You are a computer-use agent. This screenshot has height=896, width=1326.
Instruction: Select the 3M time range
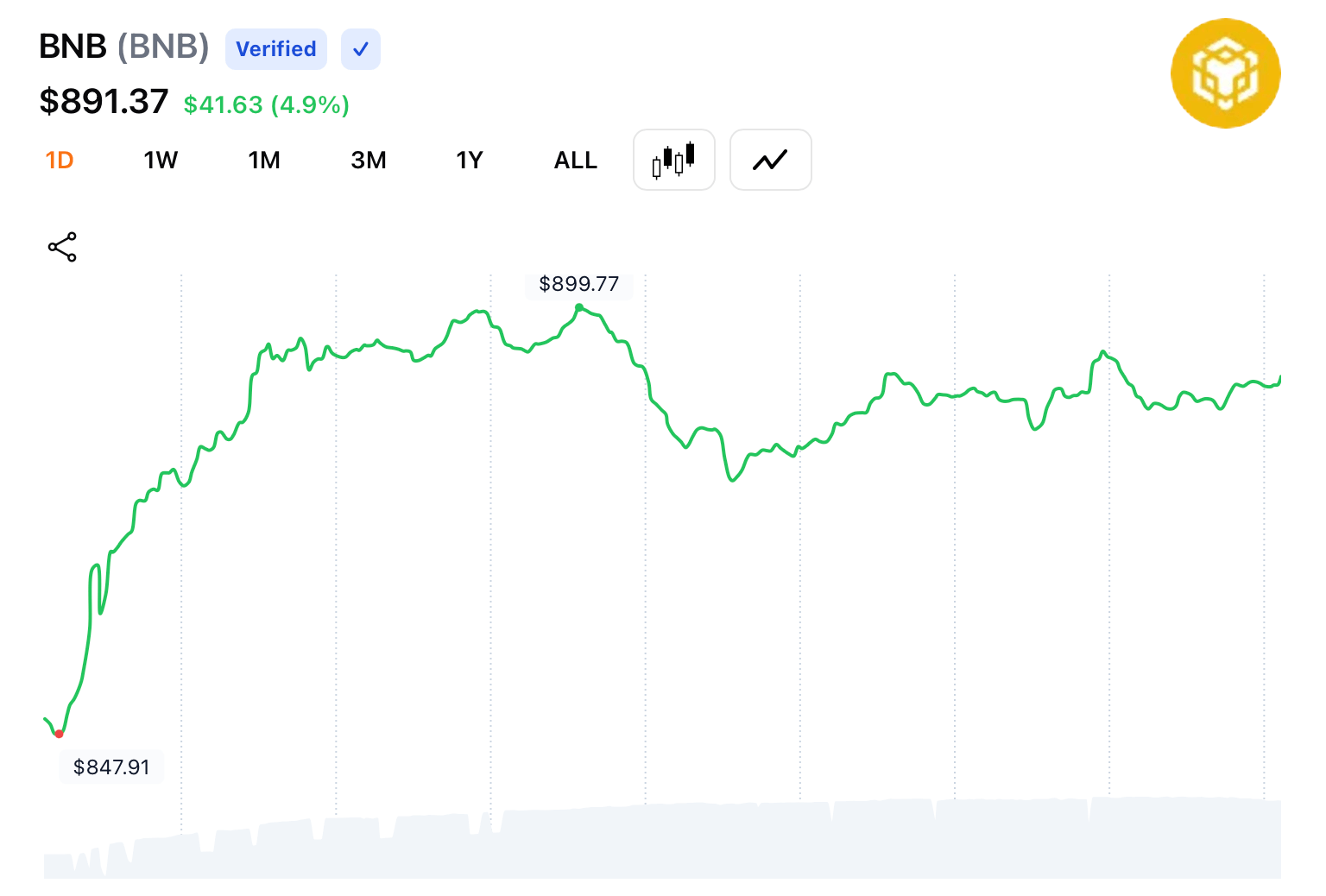tap(369, 161)
